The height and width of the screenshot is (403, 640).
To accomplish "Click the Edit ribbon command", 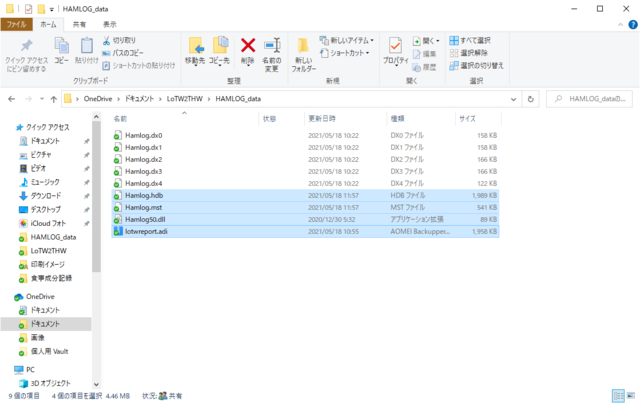I will 424,53.
